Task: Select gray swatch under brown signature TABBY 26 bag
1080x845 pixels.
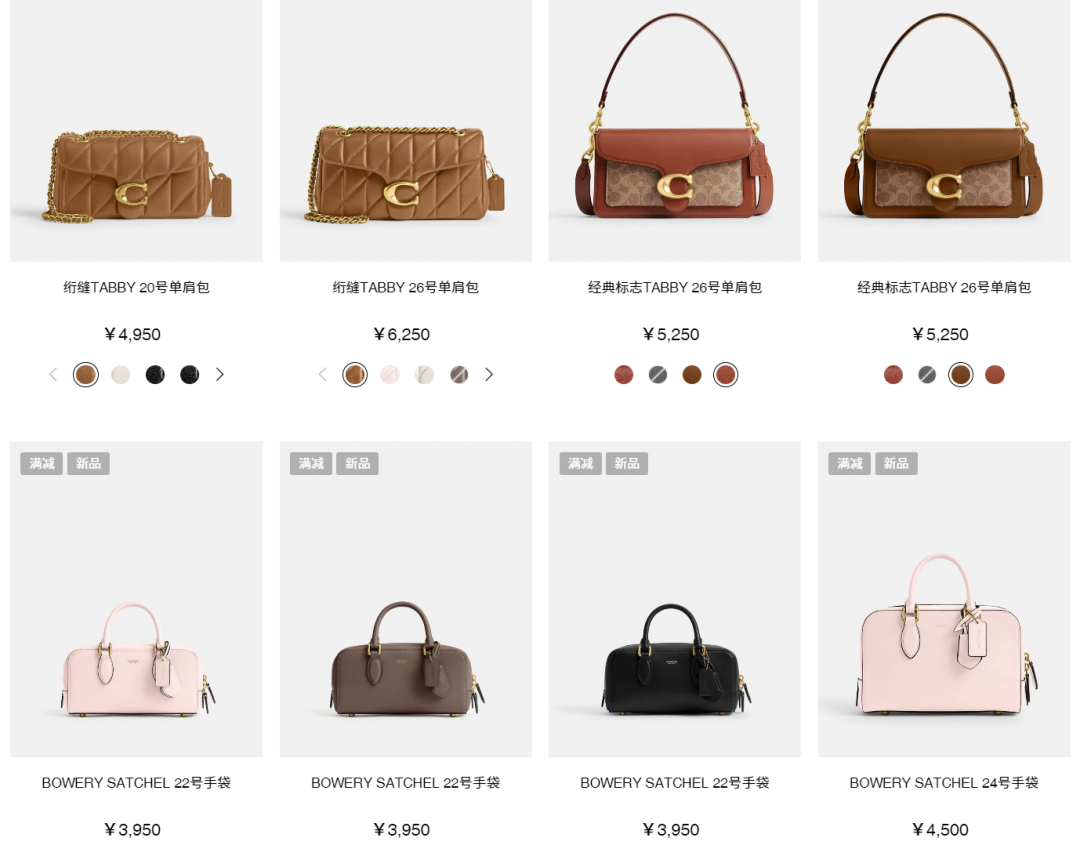Action: point(927,375)
